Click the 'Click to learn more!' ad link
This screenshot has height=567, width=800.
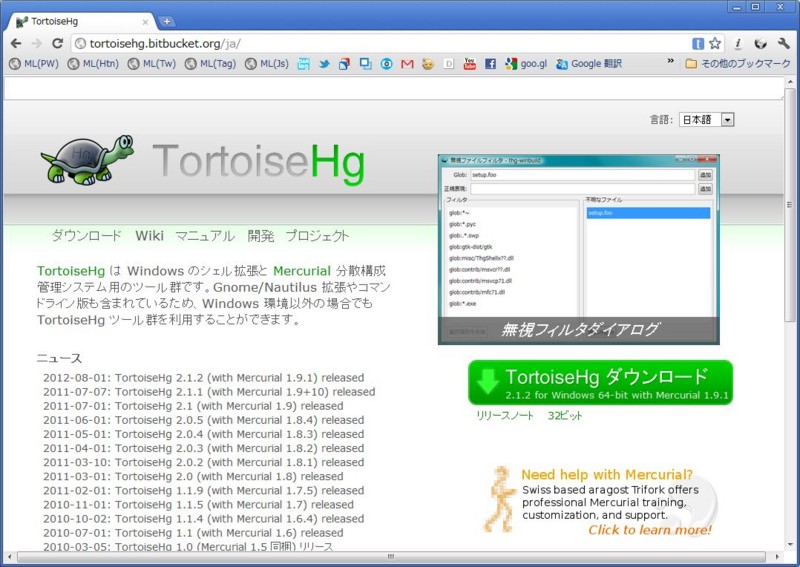[x=649, y=530]
